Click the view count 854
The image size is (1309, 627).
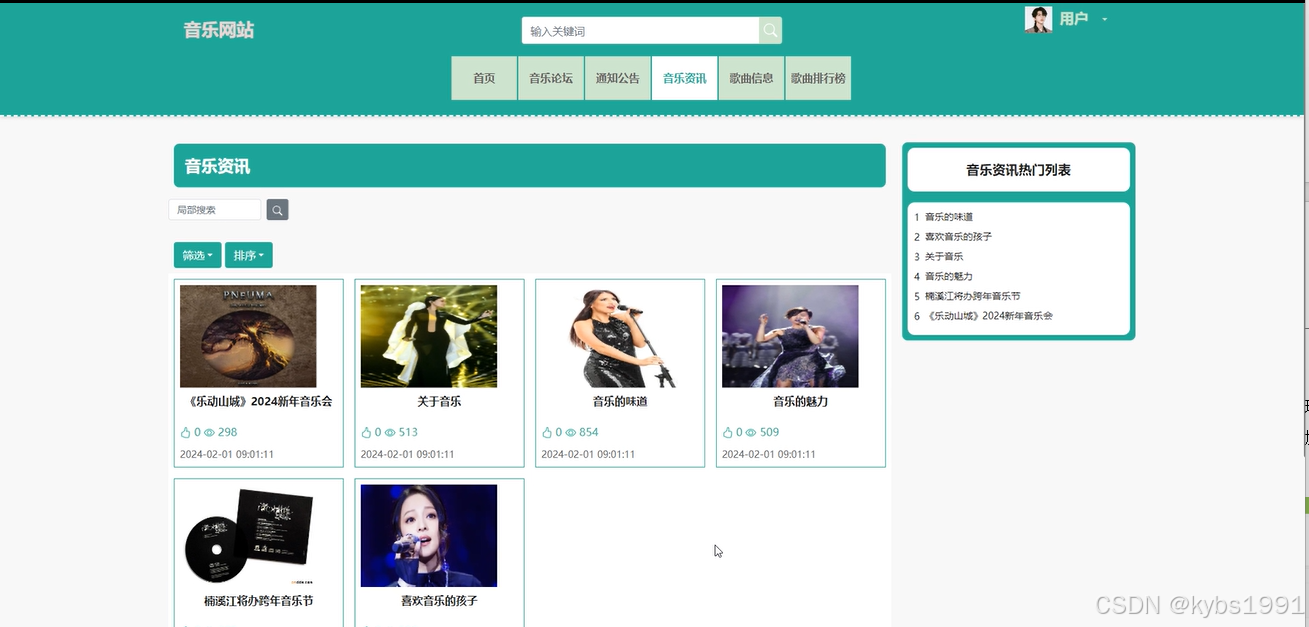(589, 433)
